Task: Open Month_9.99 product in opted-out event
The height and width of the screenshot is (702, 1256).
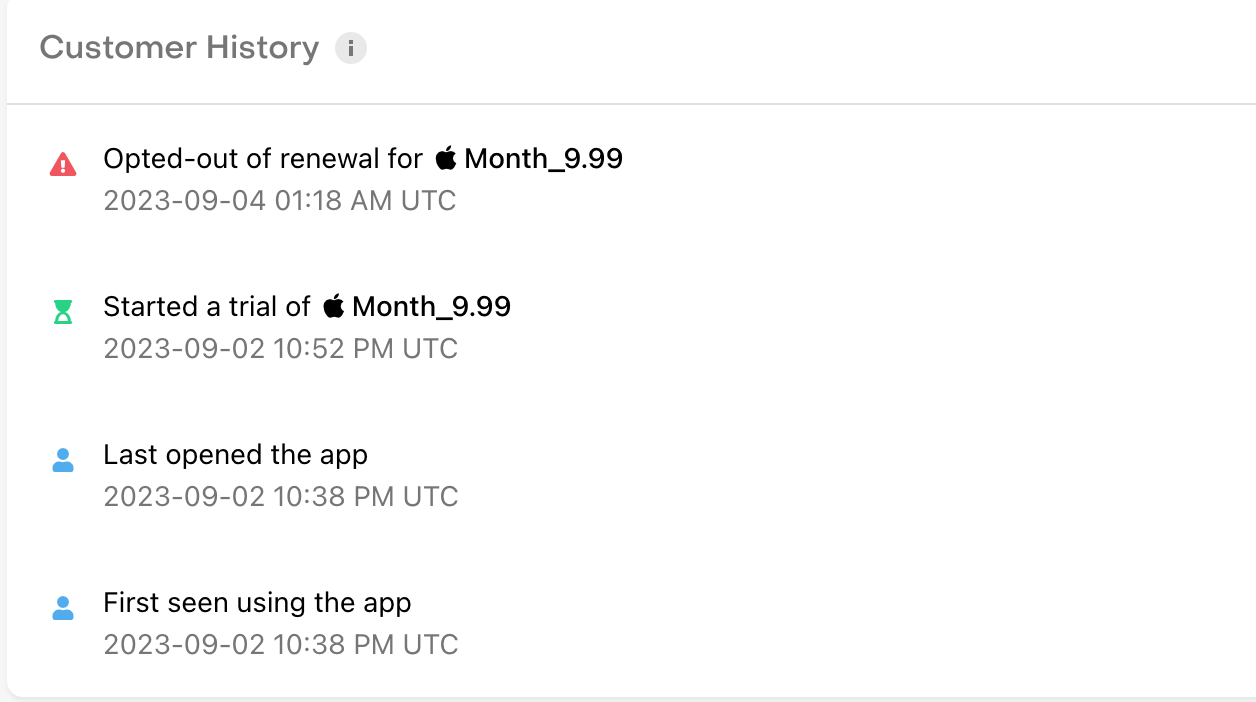Action: tap(544, 159)
